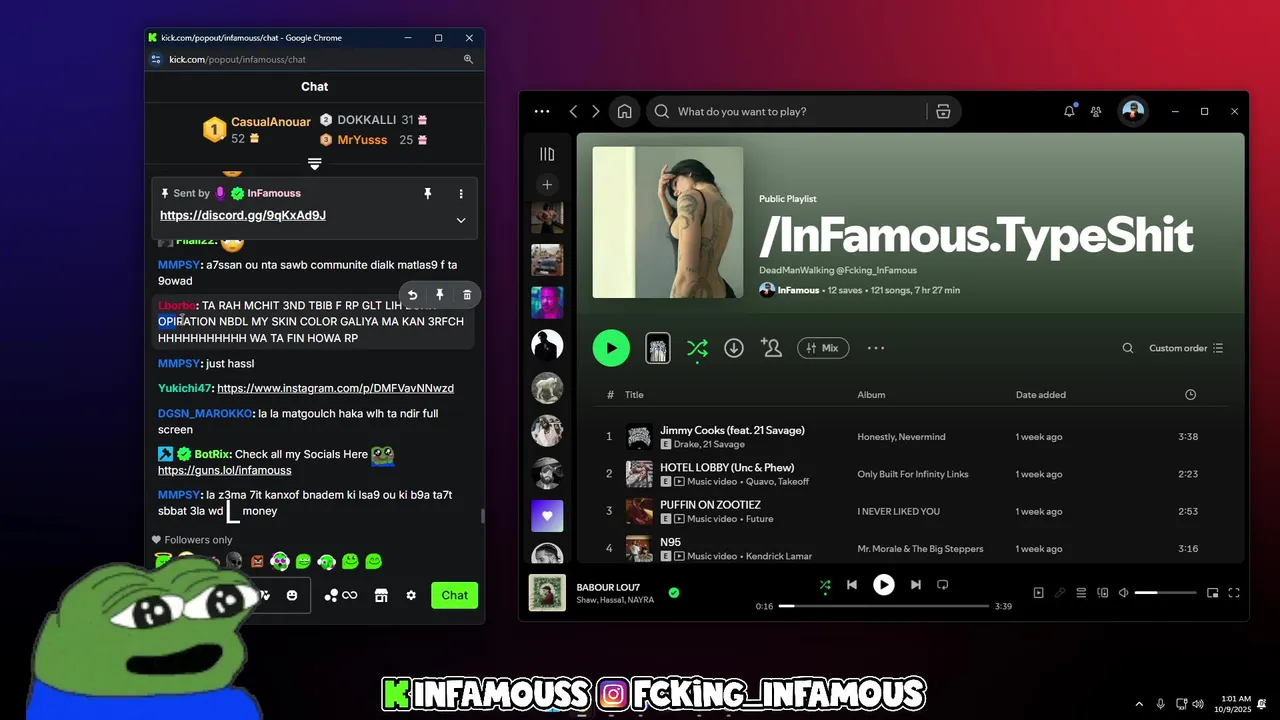The width and height of the screenshot is (1280, 720).
Task: Switch Spotify to full screen
Action: point(1234,593)
